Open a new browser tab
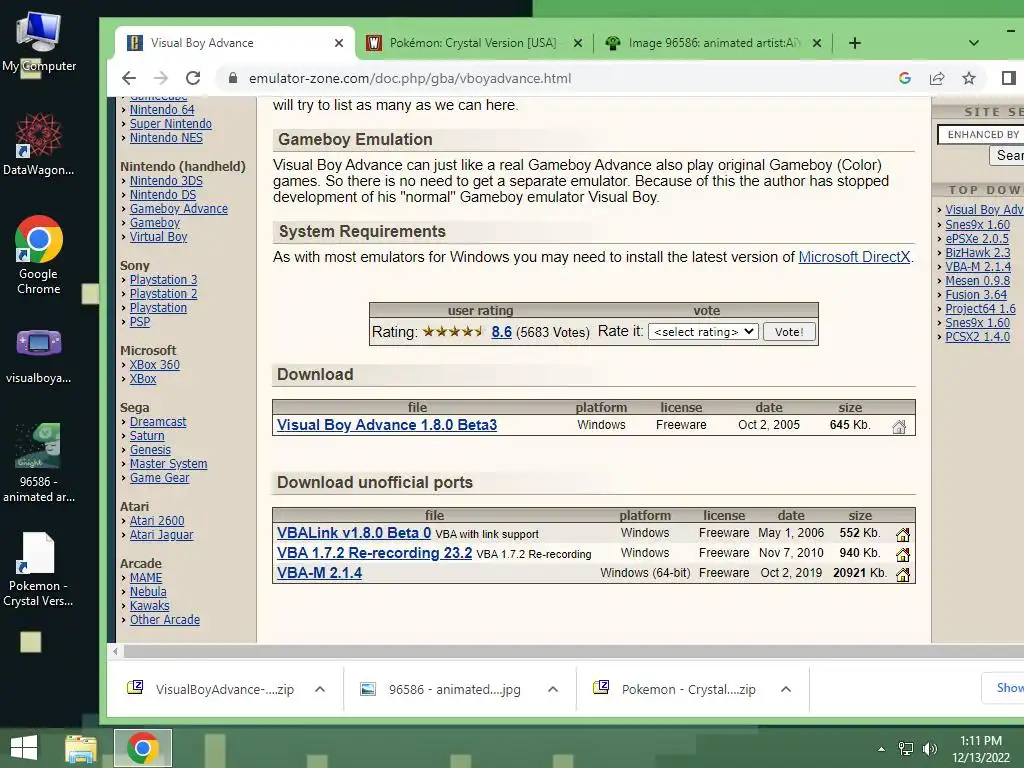Viewport: 1024px width, 768px height. pos(854,43)
